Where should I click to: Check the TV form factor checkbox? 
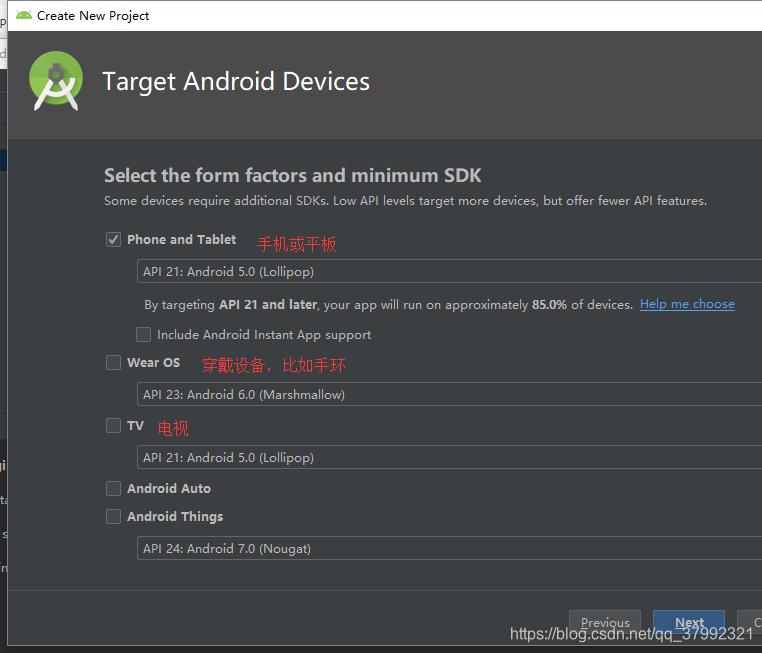pos(113,426)
